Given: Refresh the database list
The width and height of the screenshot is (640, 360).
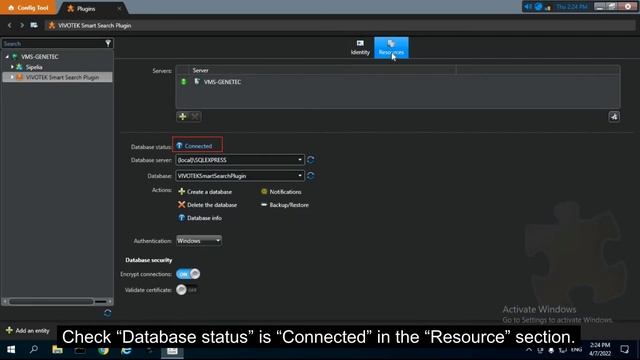Looking at the screenshot, I should point(311,176).
